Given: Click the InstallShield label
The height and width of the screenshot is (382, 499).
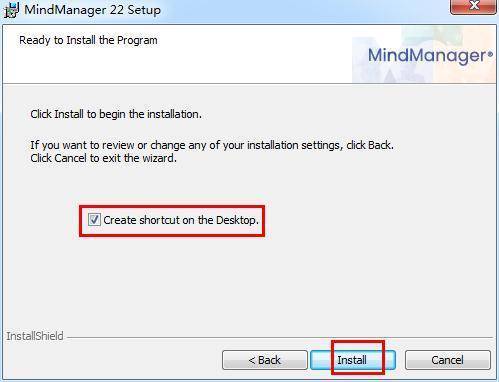Looking at the screenshot, I should pos(35,336).
